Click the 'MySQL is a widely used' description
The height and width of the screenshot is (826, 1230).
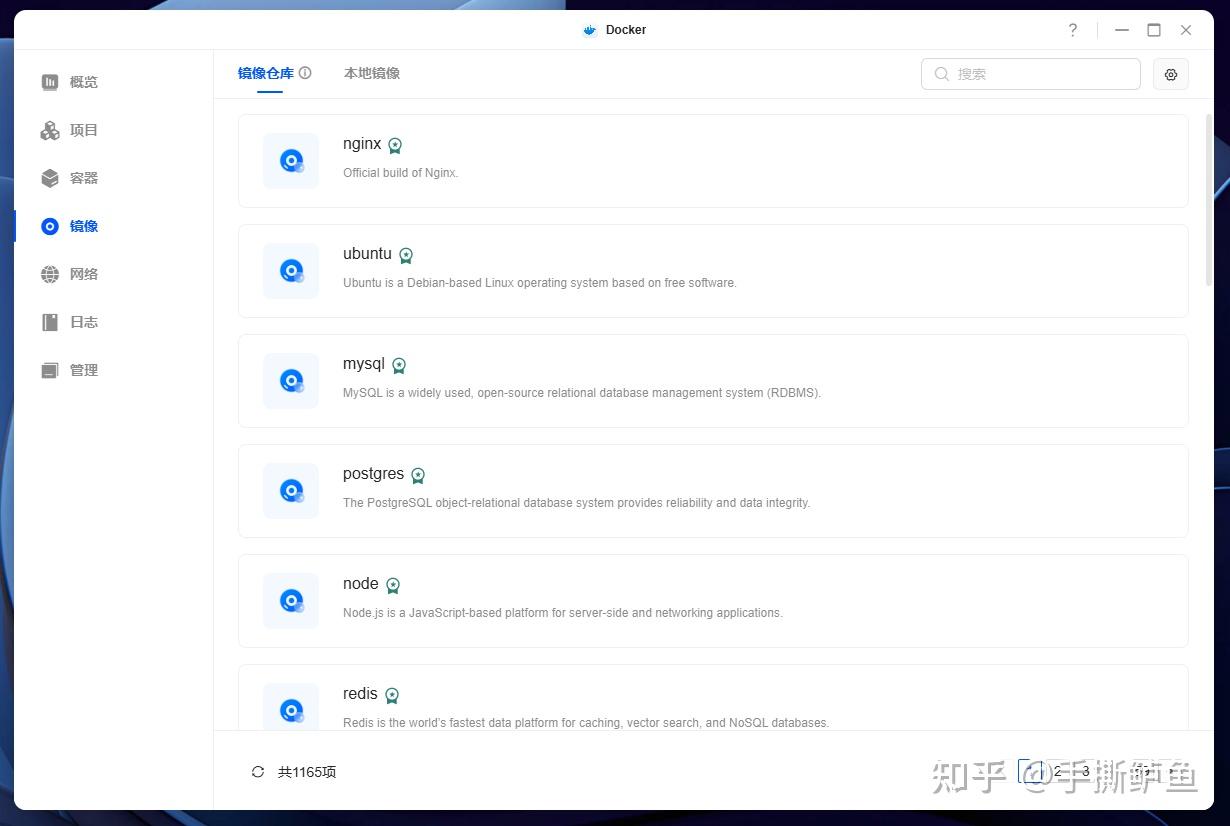tap(582, 393)
